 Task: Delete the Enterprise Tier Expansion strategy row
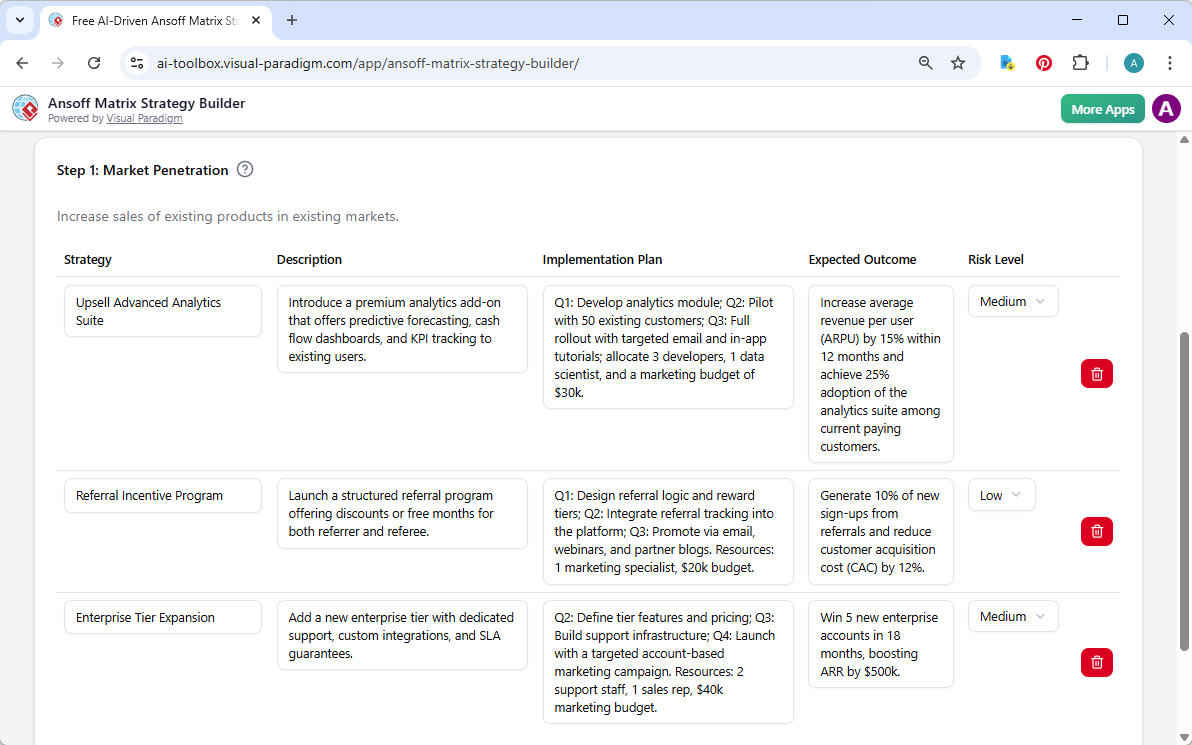pyautogui.click(x=1096, y=662)
